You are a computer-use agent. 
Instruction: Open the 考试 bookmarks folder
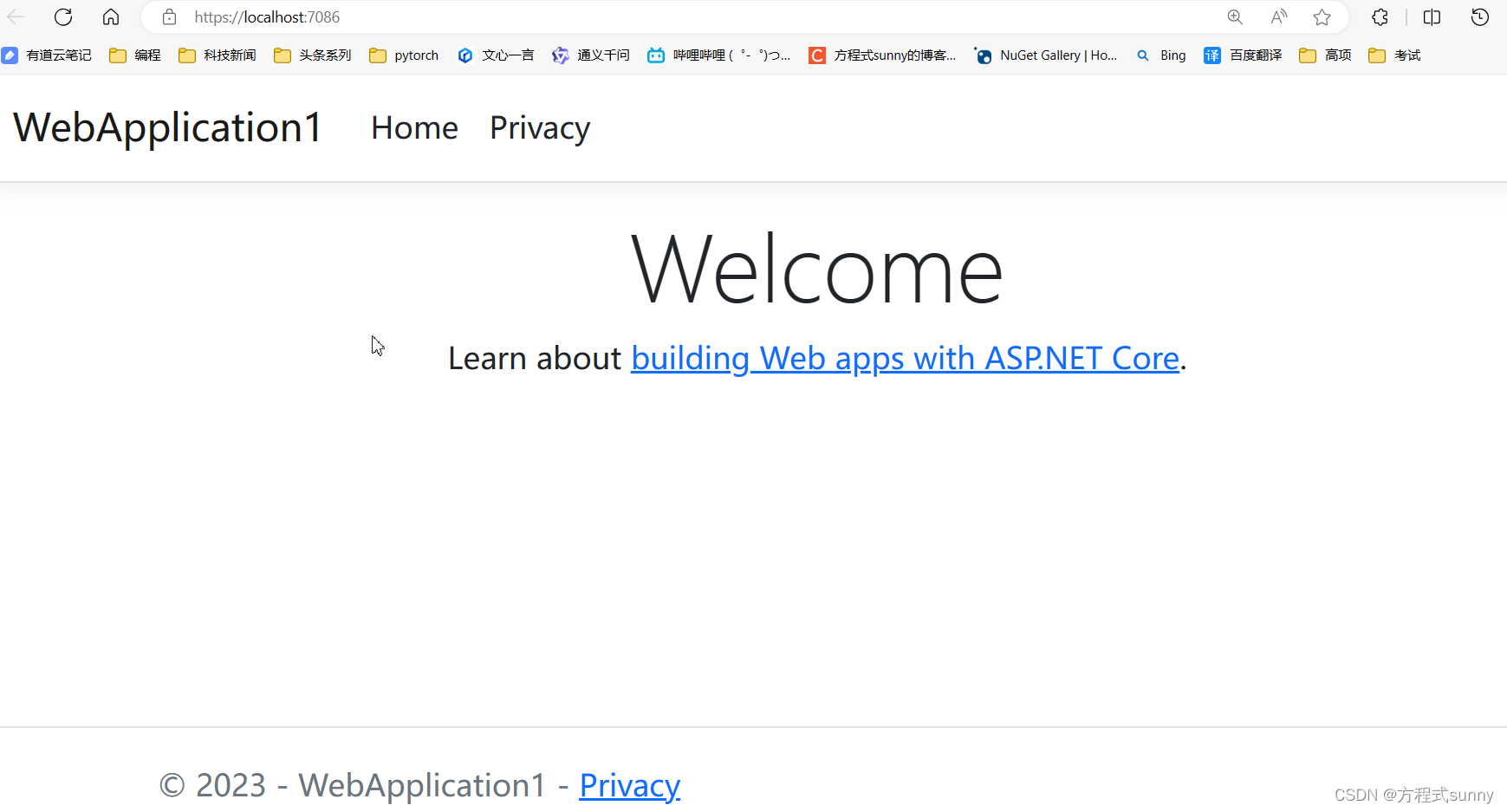coord(1395,55)
